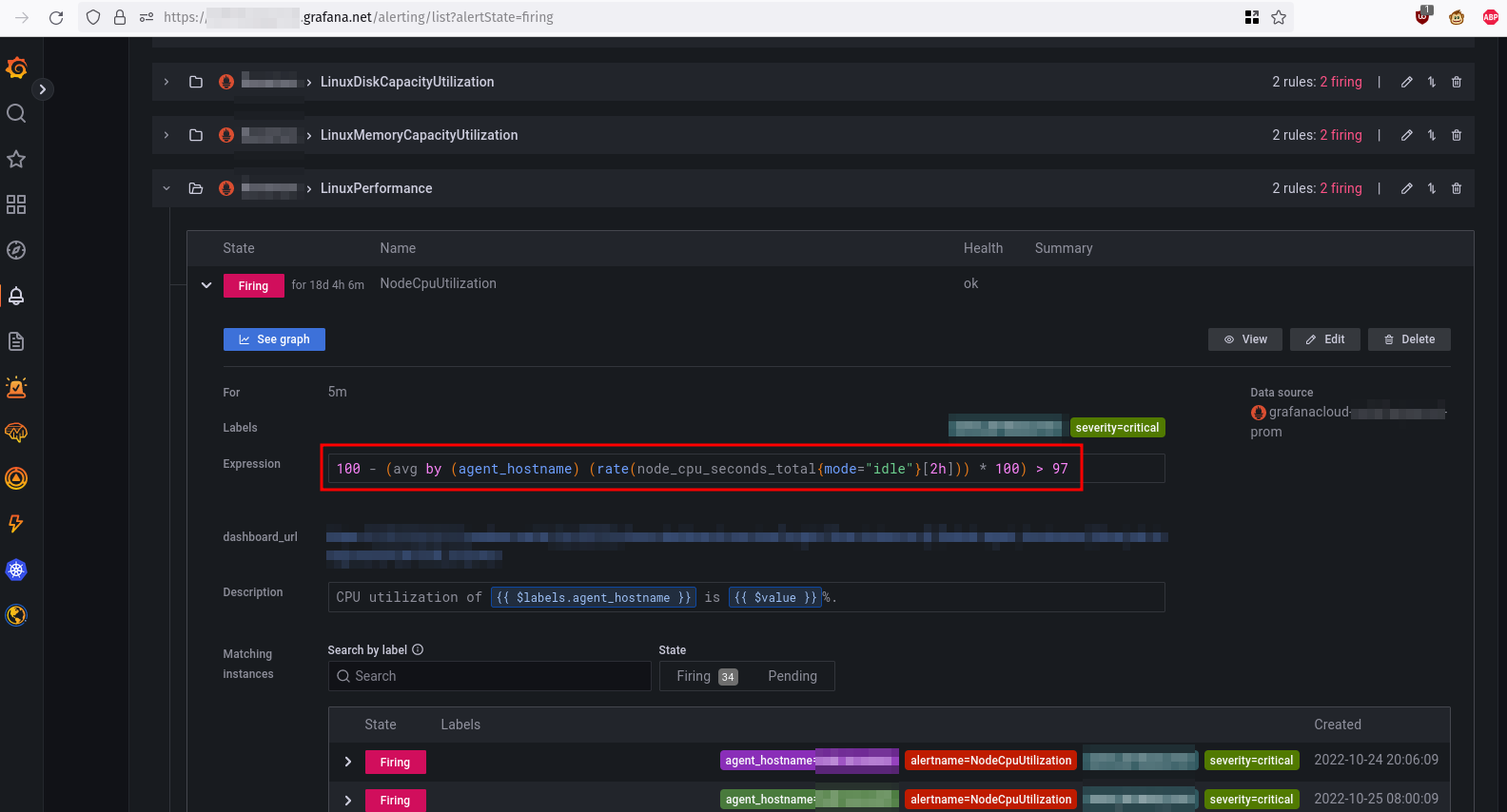Expand the LinuxDiskCapacityUtilization group
1507x812 pixels.
coord(166,82)
